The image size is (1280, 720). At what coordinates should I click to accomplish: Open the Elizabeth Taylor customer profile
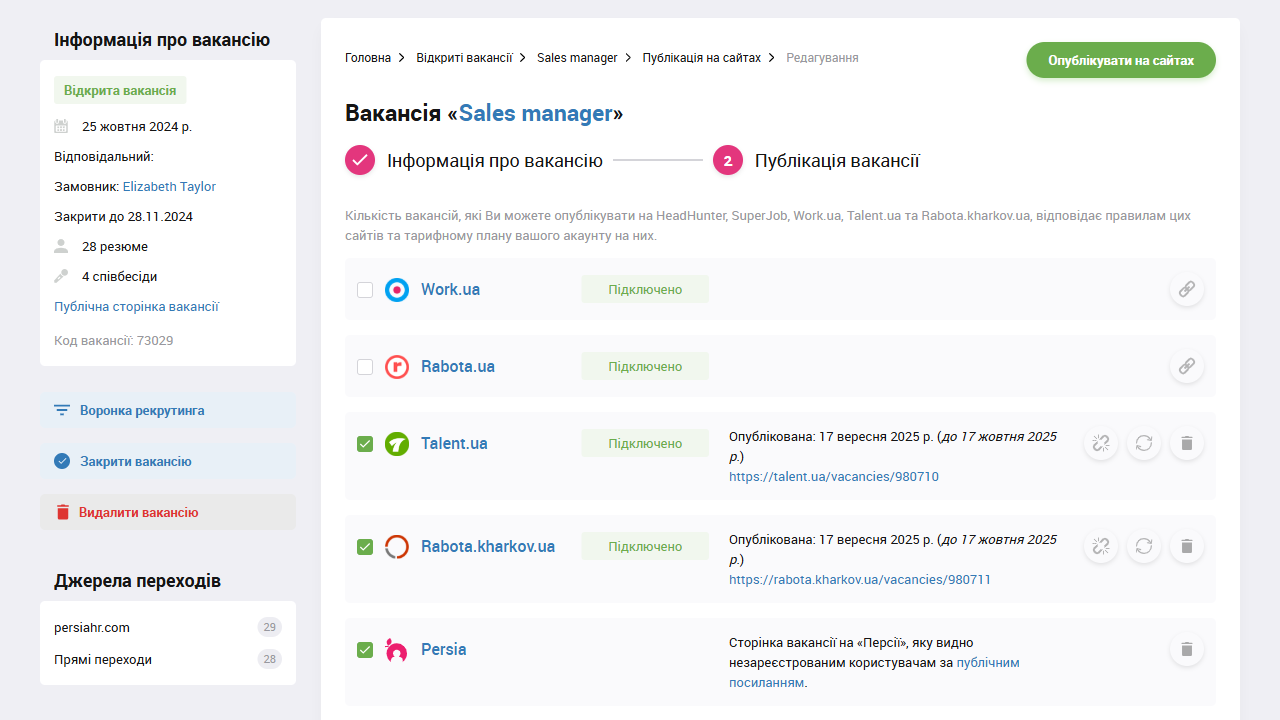(168, 186)
